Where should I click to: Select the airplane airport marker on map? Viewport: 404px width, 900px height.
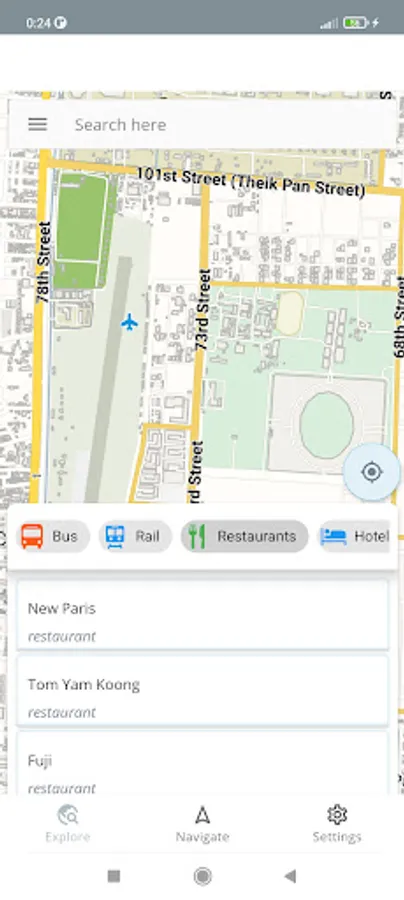coord(130,323)
